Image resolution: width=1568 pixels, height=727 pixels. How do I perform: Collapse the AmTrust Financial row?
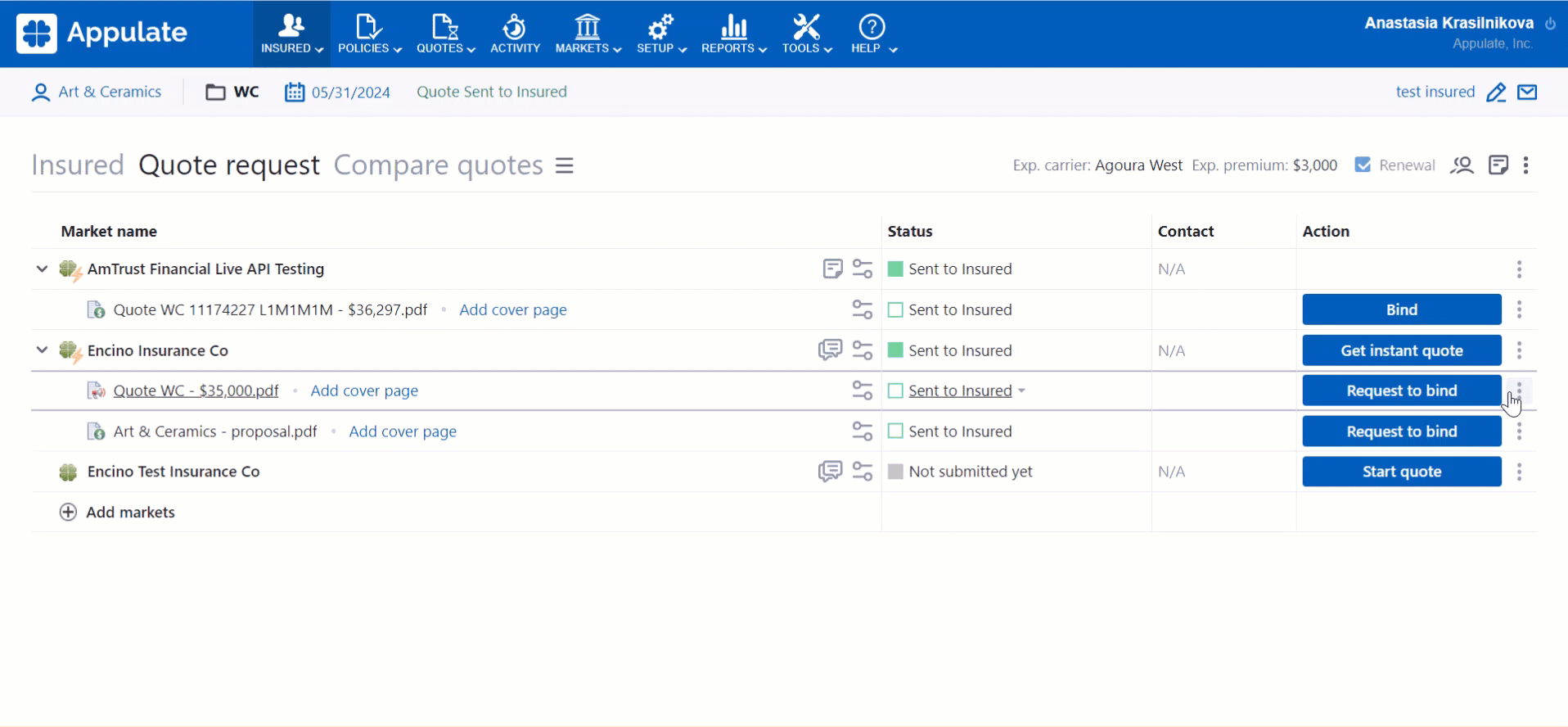tap(42, 269)
